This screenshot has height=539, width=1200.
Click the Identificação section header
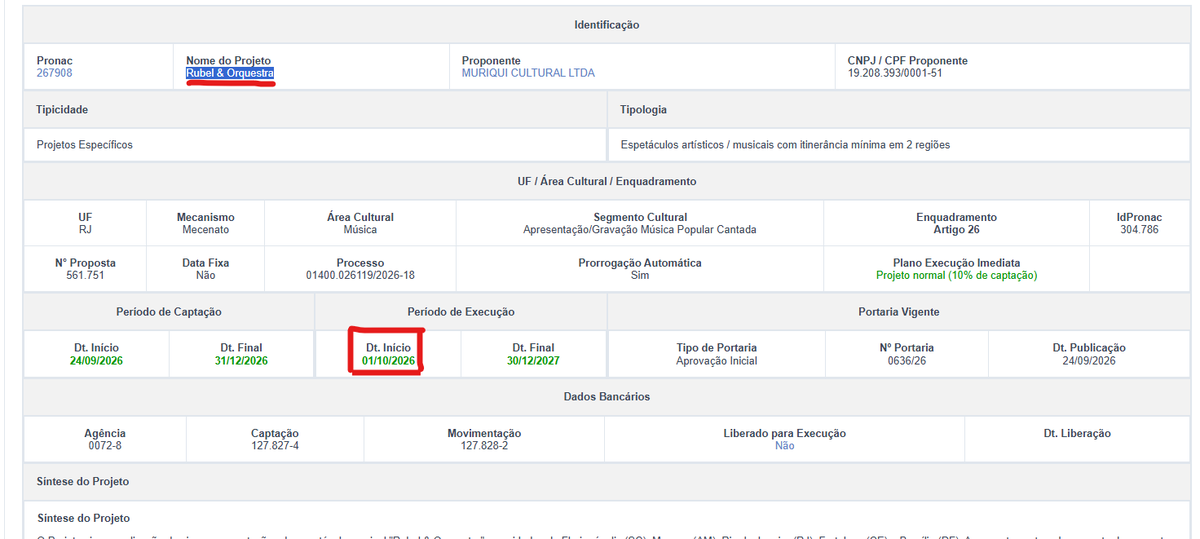(x=607, y=25)
